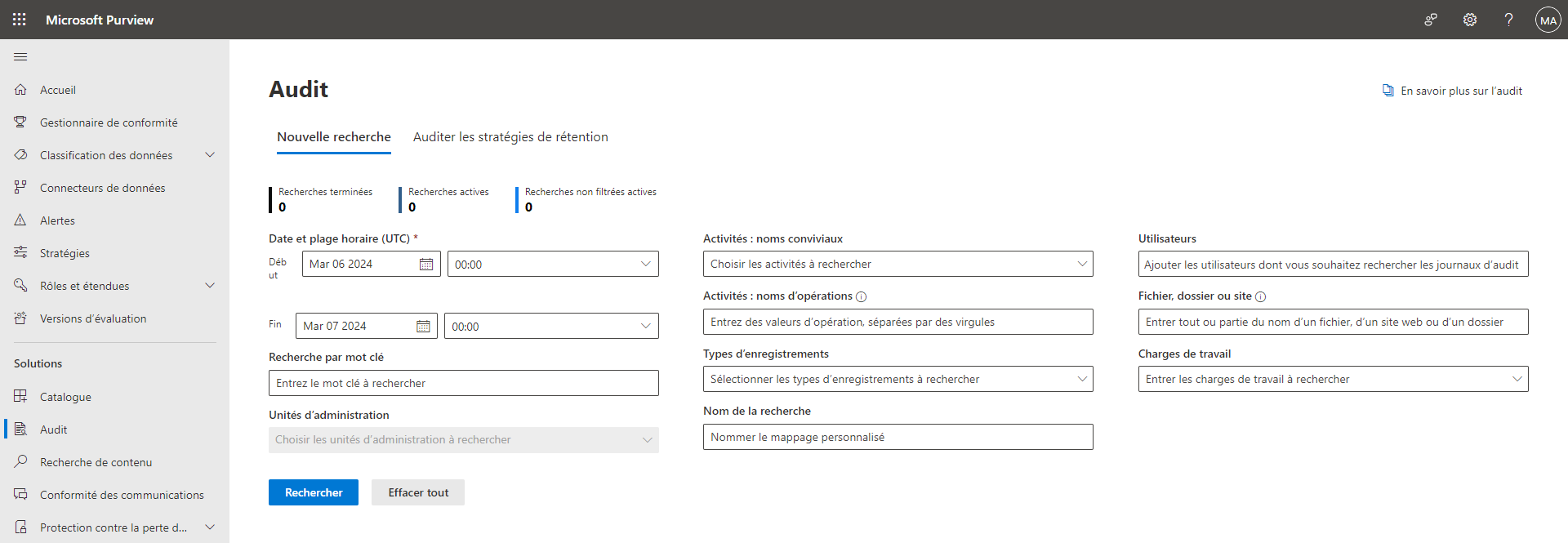Click the Gestionnaire de conformité trophy icon
Screen dimensions: 1568x543
point(20,122)
